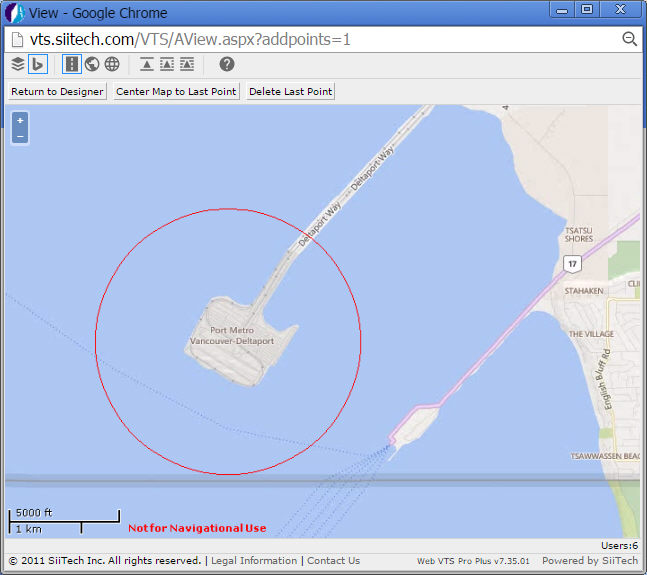Open the help question mark icon
647x575 pixels.
(x=227, y=64)
